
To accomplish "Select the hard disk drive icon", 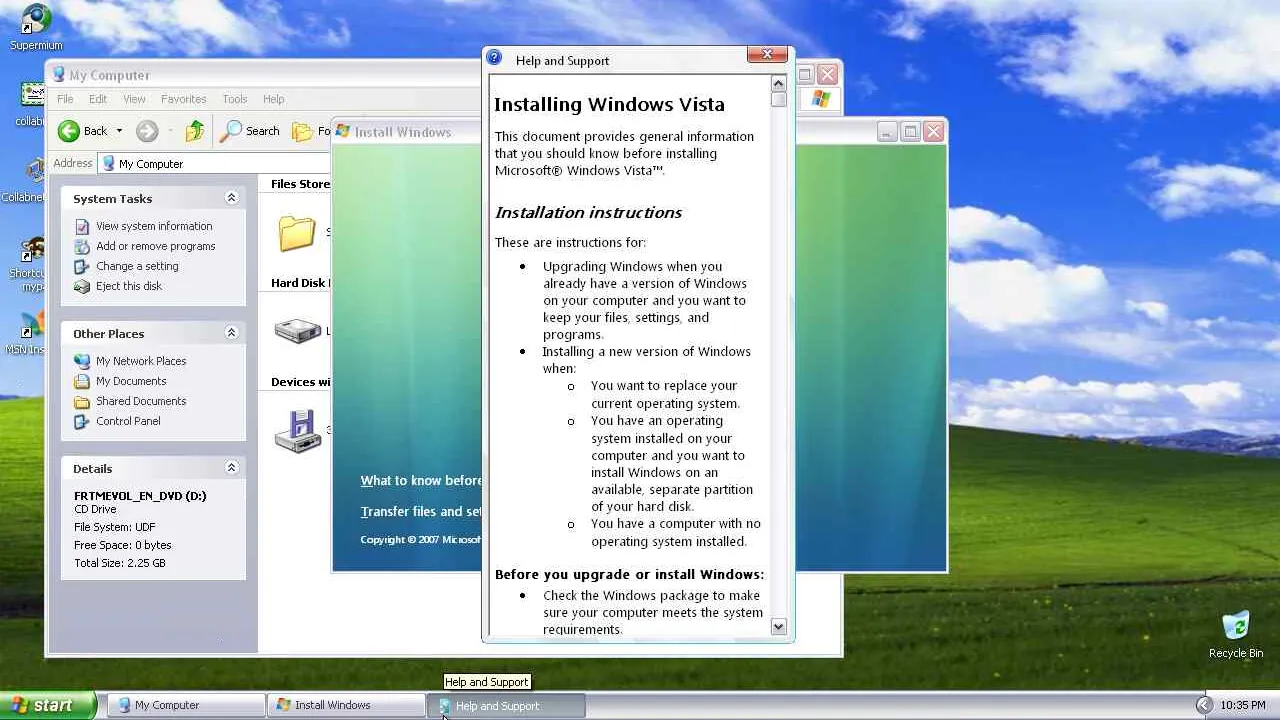I will click(298, 330).
